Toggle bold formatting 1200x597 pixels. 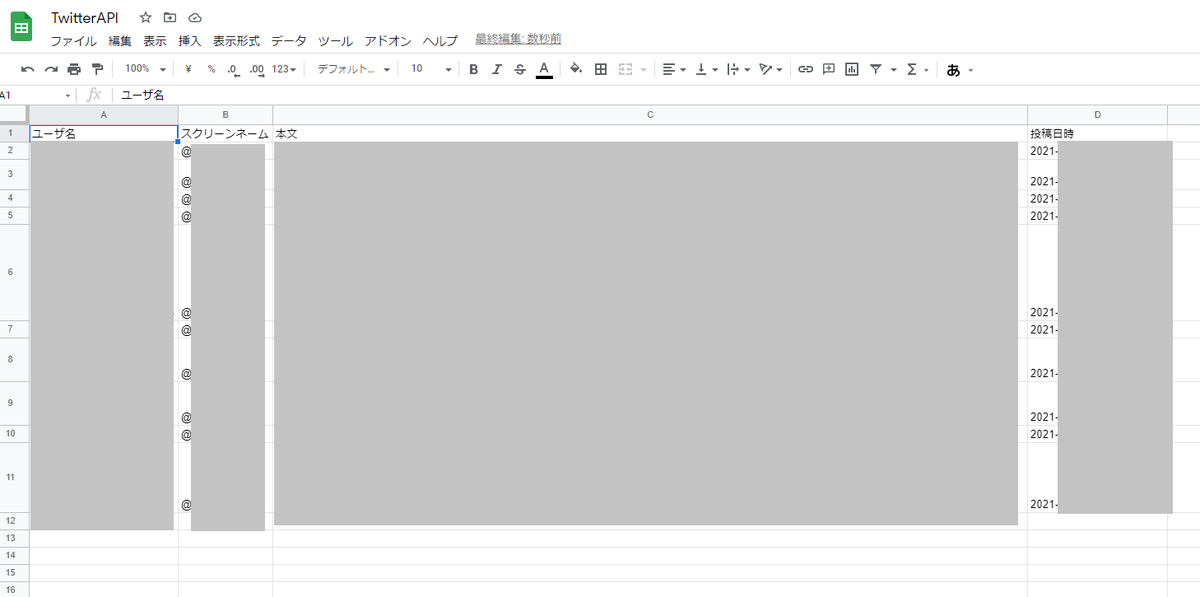[473, 69]
